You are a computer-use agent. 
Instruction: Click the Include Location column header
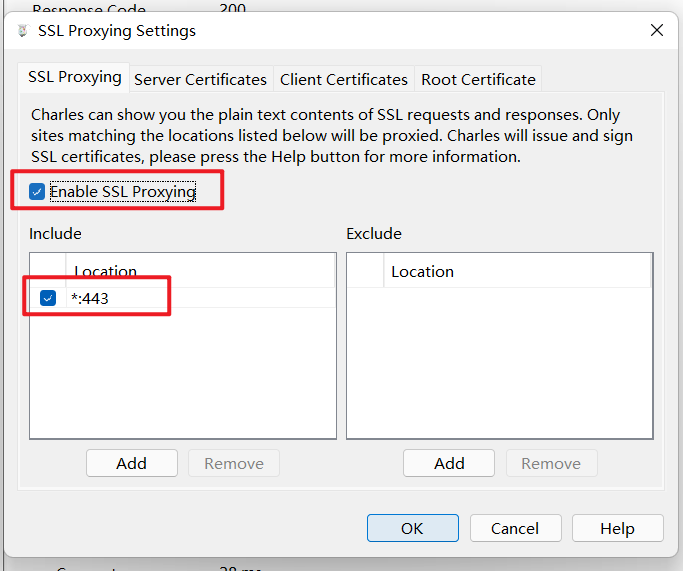click(200, 271)
